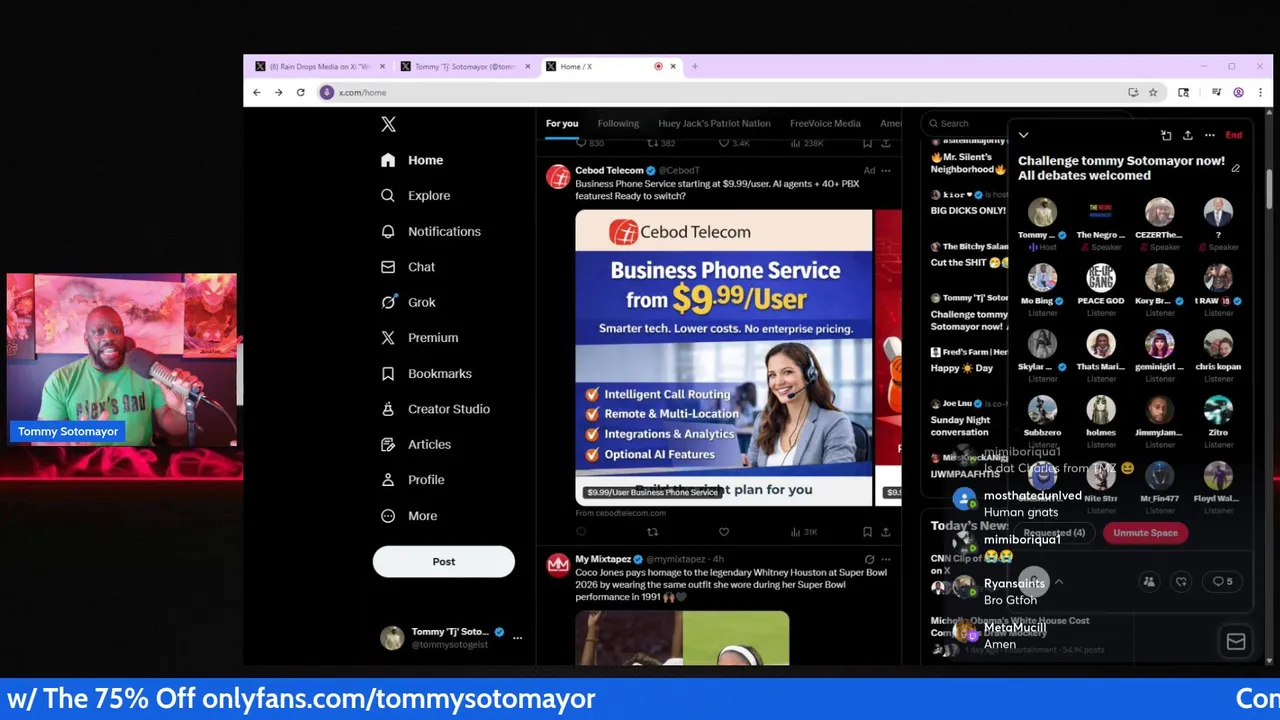Image resolution: width=1280 pixels, height=720 pixels.
Task: Bookmark the Cebod Telecom post
Action: tap(867, 532)
